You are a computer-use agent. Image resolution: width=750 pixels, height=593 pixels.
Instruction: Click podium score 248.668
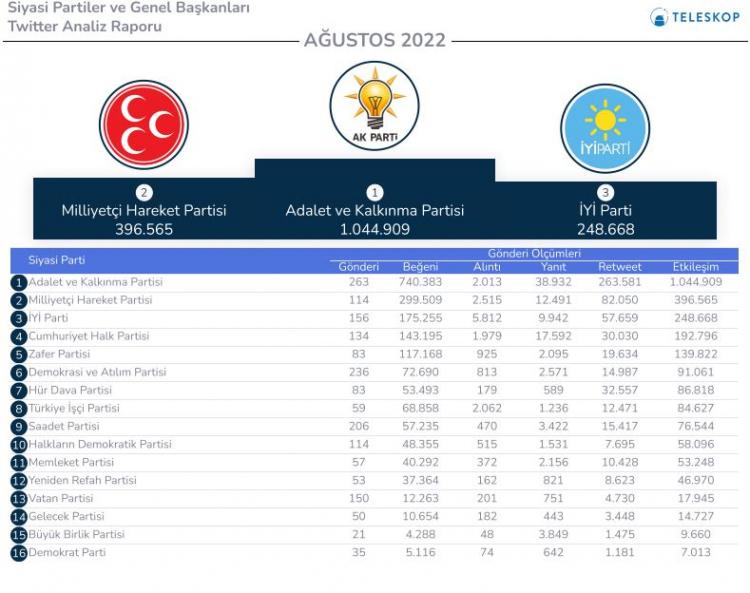tap(606, 230)
